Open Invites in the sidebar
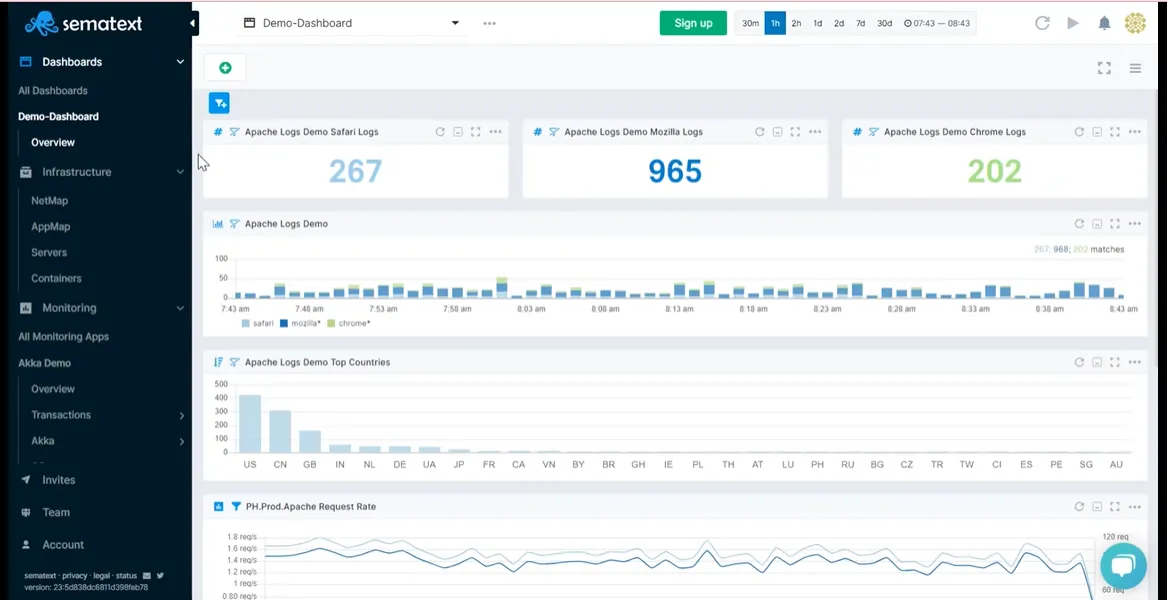Screen dimensions: 1167x600 [59, 480]
